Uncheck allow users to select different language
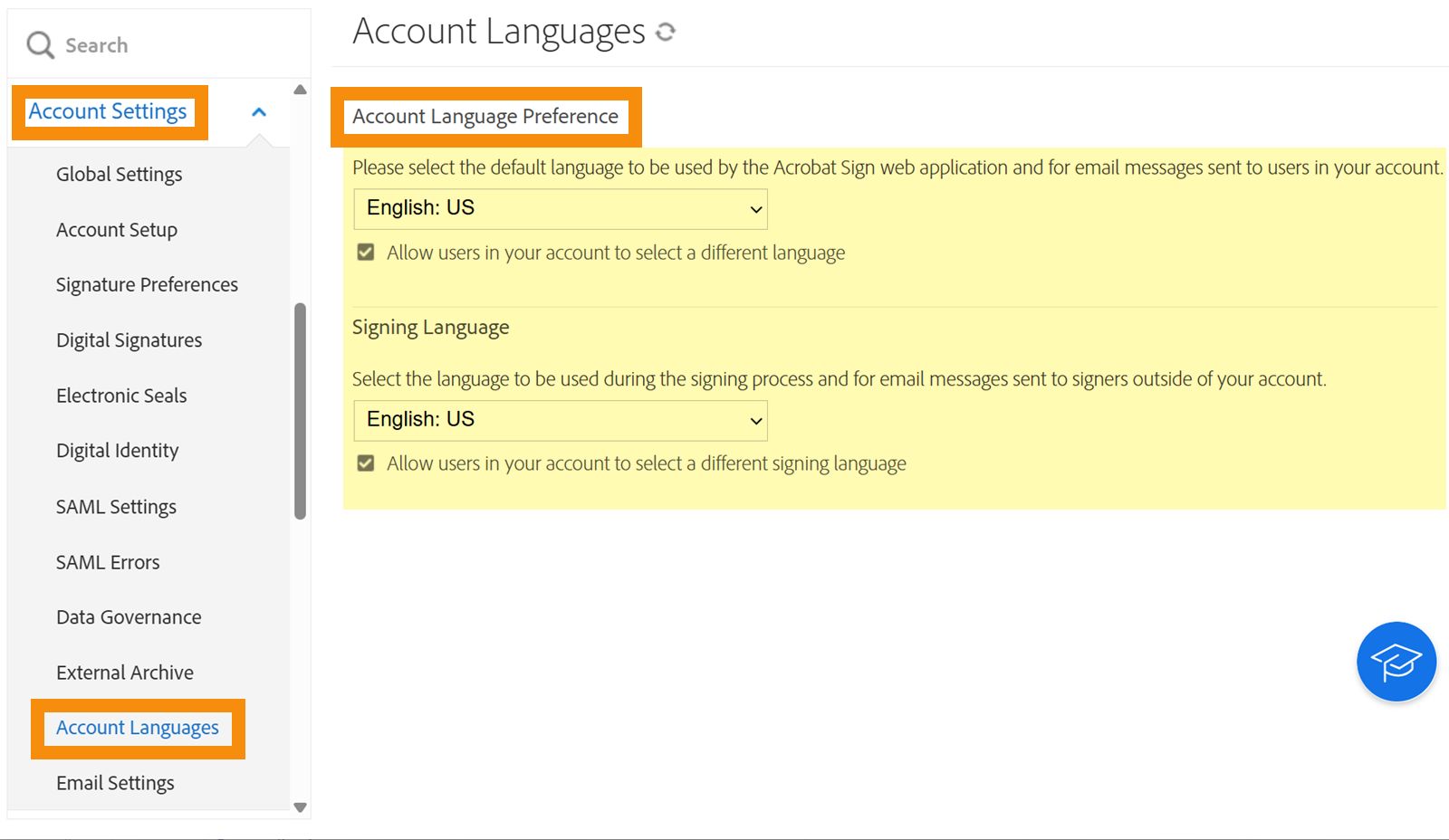This screenshot has width=1449, height=840. coord(366,253)
